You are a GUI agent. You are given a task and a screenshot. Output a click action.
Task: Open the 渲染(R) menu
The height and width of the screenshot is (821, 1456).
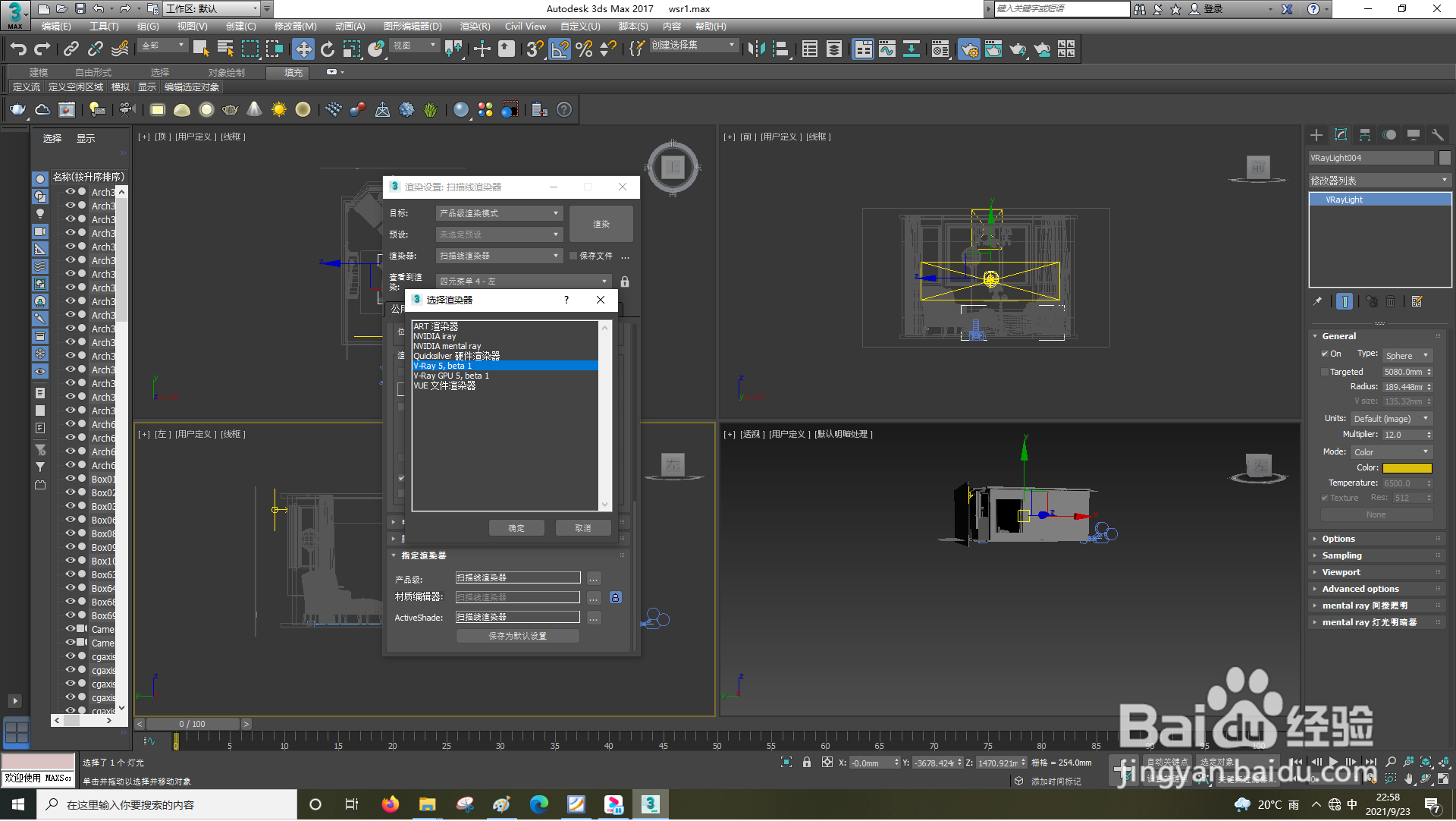pos(475,27)
